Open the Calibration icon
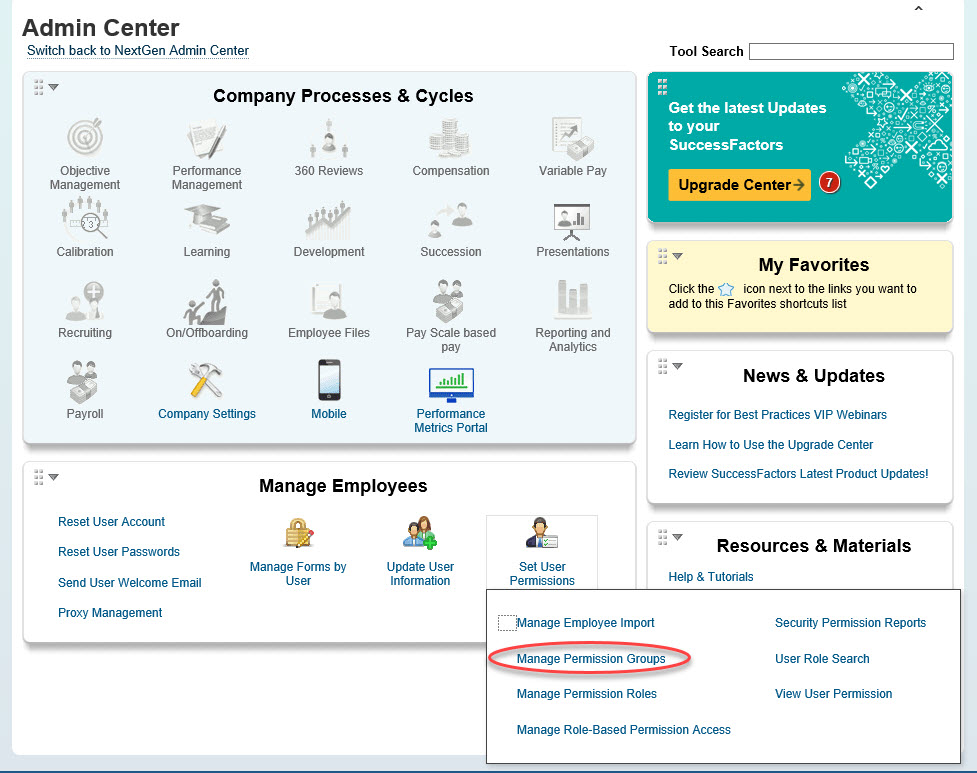This screenshot has height=773, width=977. pyautogui.click(x=85, y=218)
